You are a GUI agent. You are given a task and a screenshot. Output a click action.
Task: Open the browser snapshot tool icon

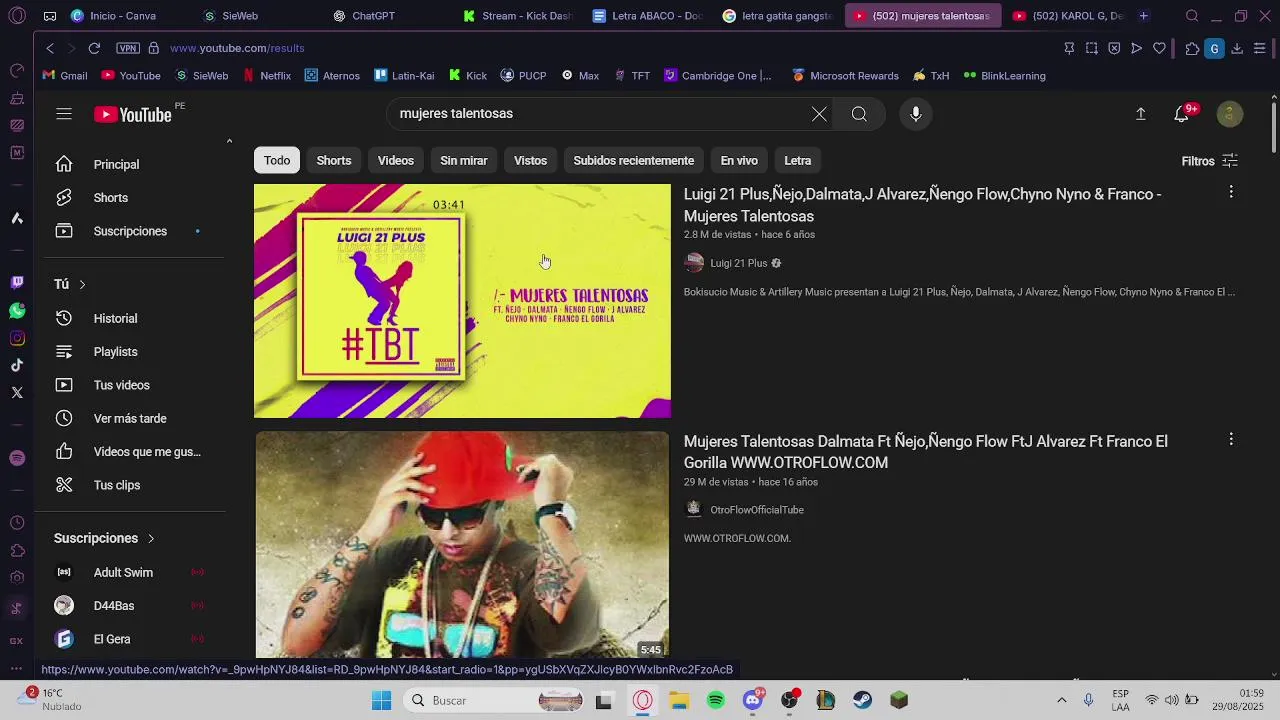coord(1092,48)
